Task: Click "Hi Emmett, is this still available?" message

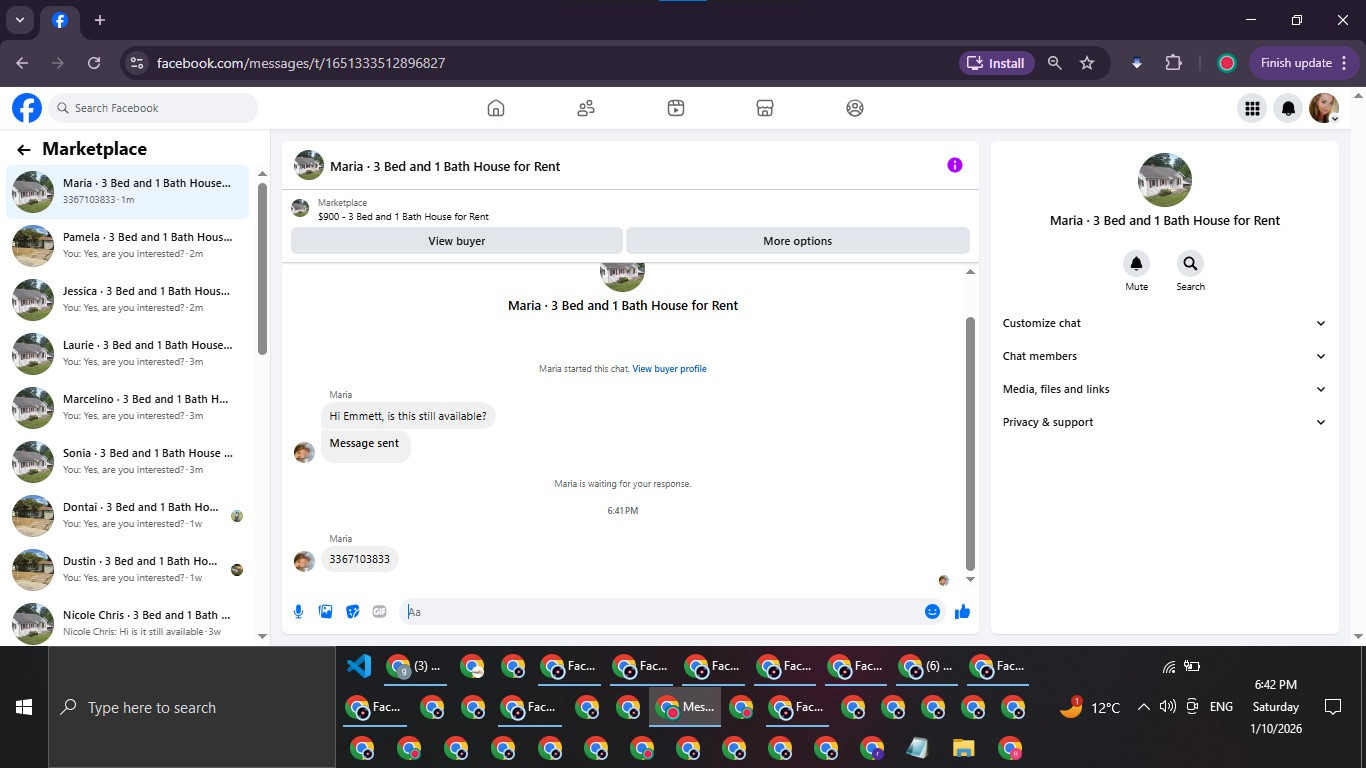Action: coord(408,415)
